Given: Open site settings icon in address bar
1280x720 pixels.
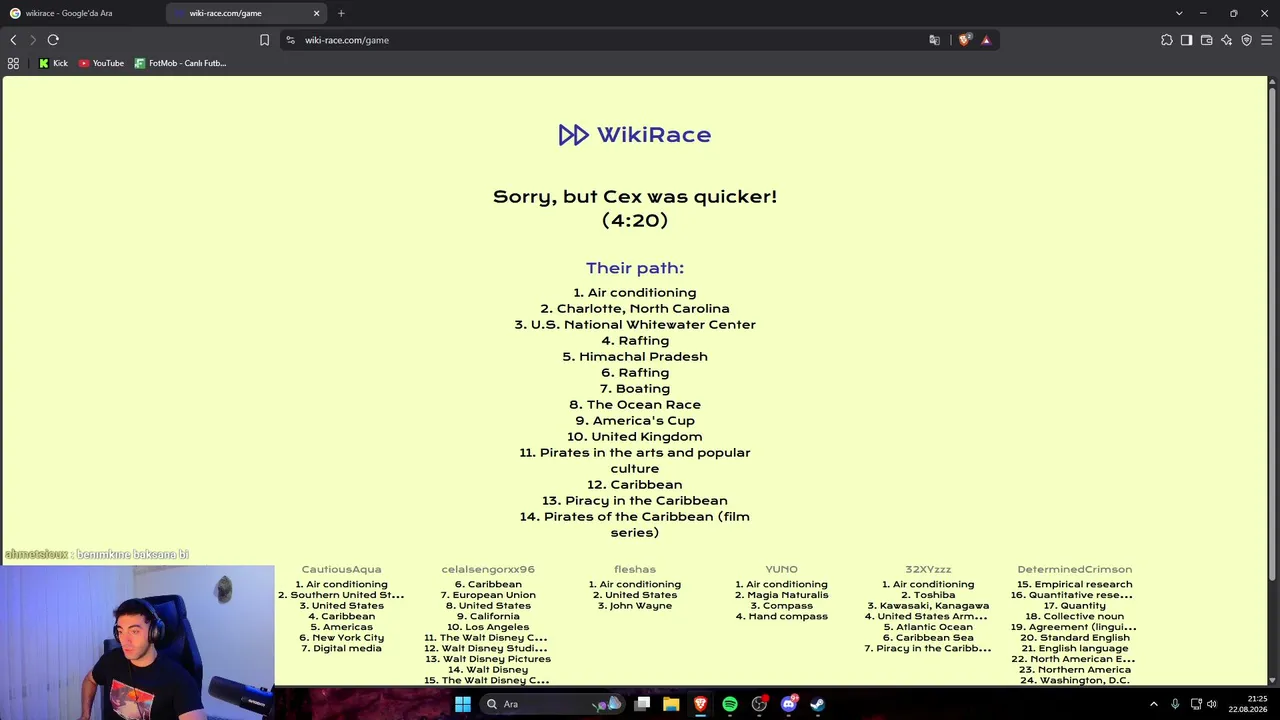Looking at the screenshot, I should (290, 40).
